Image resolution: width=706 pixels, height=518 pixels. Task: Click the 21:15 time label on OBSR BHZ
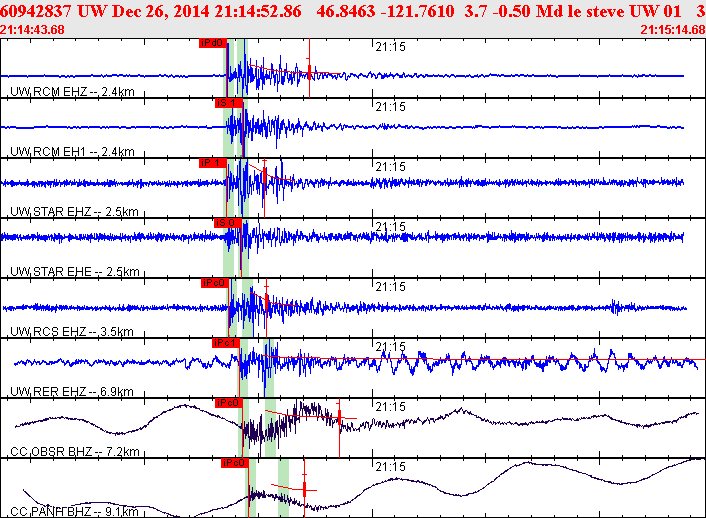[x=390, y=407]
